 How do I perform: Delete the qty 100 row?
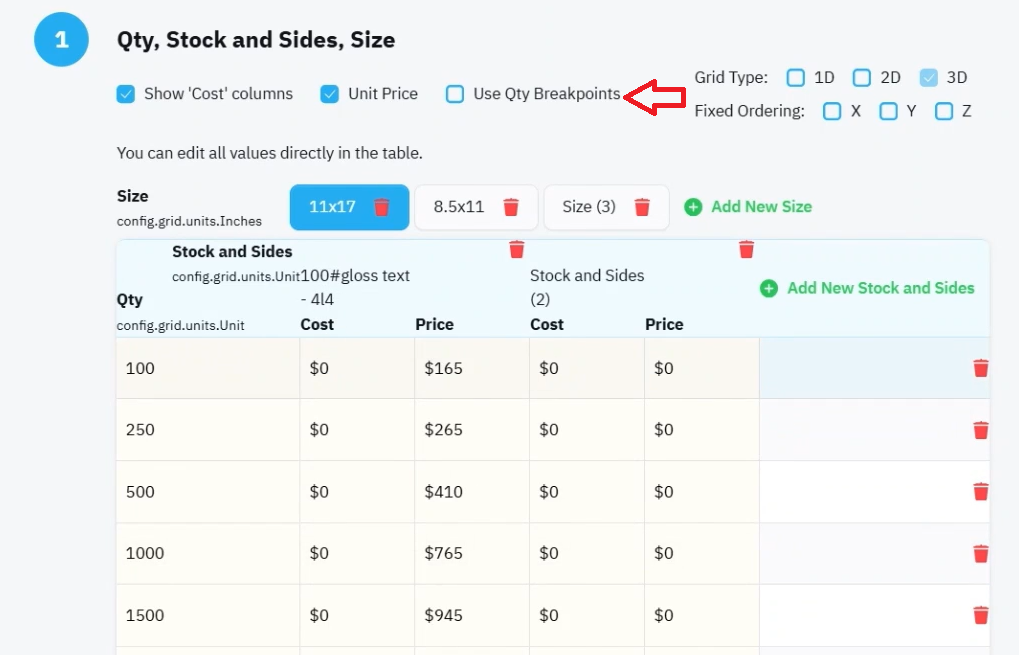pos(981,368)
